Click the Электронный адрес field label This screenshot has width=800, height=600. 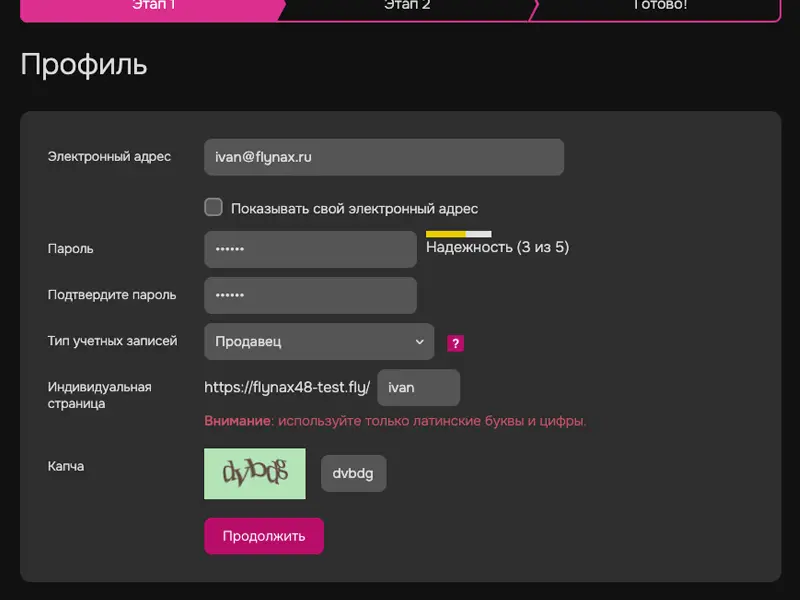click(x=109, y=156)
